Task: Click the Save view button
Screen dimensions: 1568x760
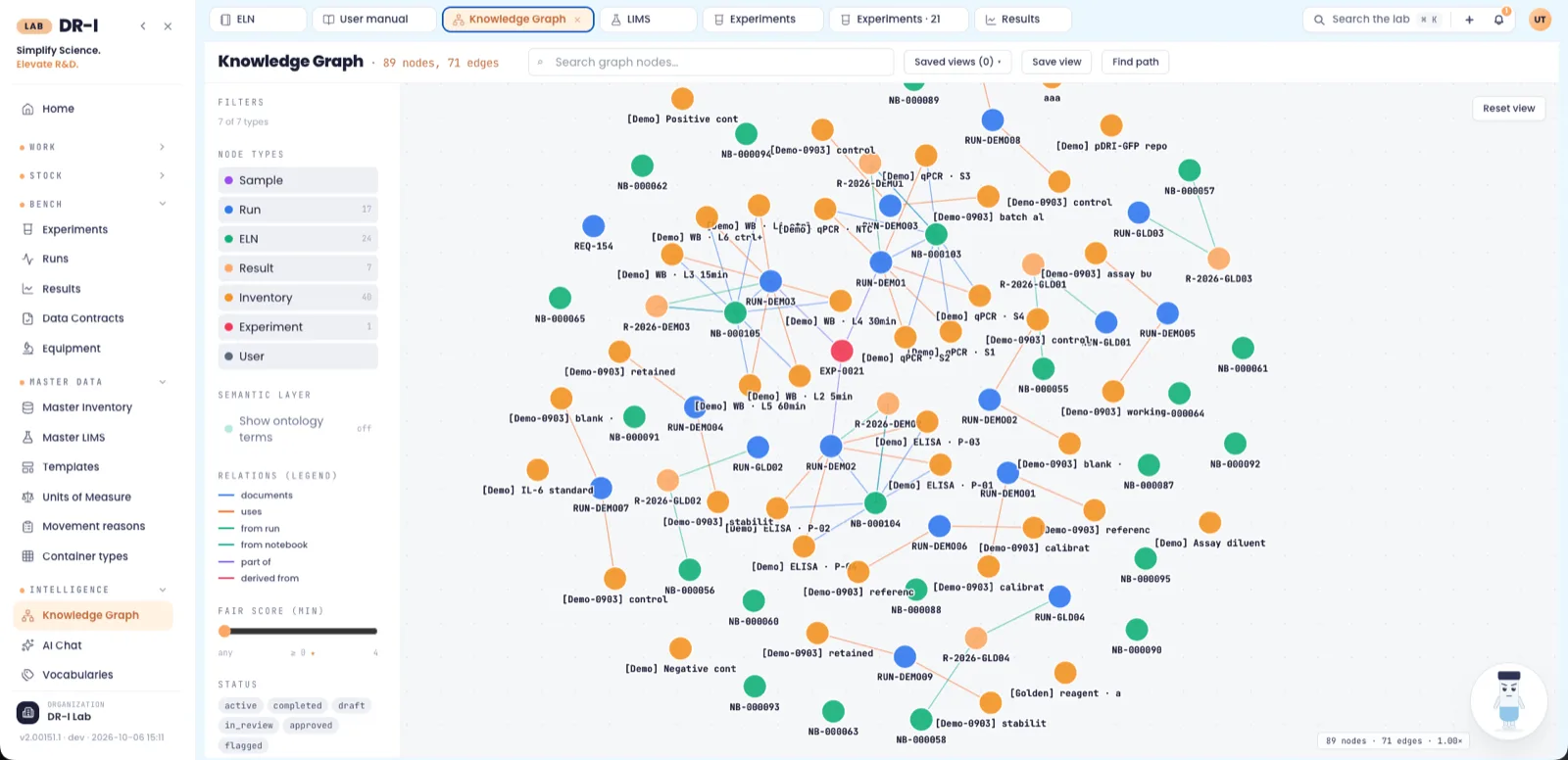Action: [1056, 62]
